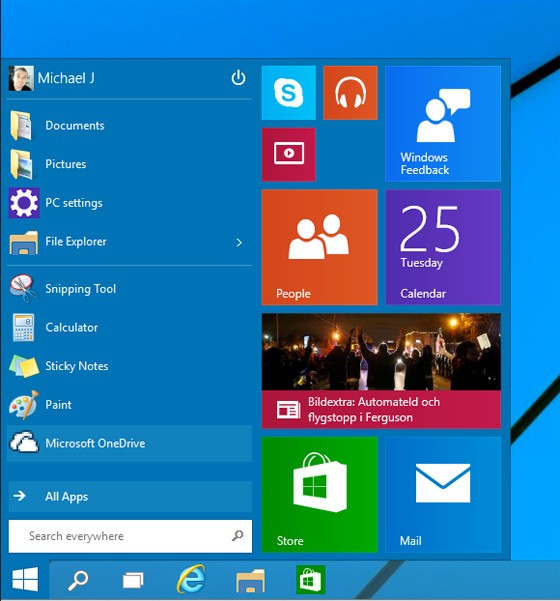This screenshot has height=601, width=560.
Task: Click the Calculator label
Action: (71, 327)
